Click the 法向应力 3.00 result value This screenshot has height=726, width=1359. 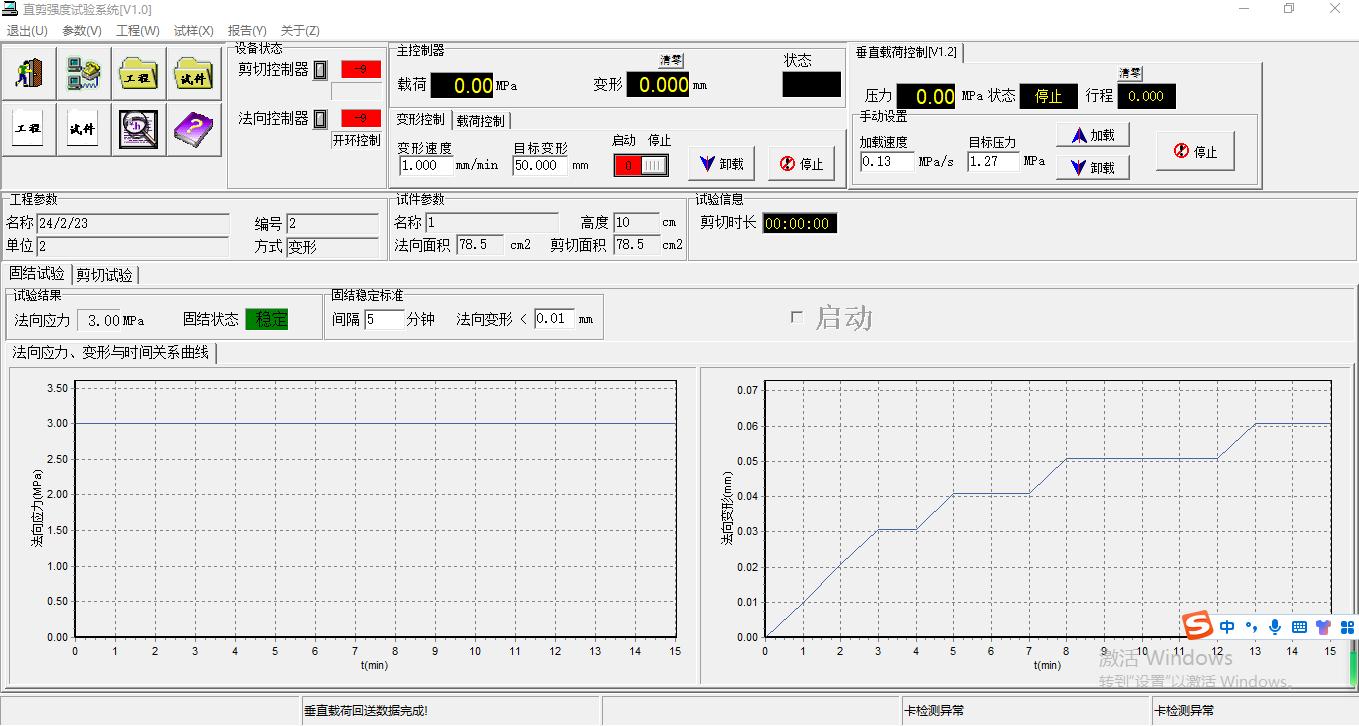point(99,320)
